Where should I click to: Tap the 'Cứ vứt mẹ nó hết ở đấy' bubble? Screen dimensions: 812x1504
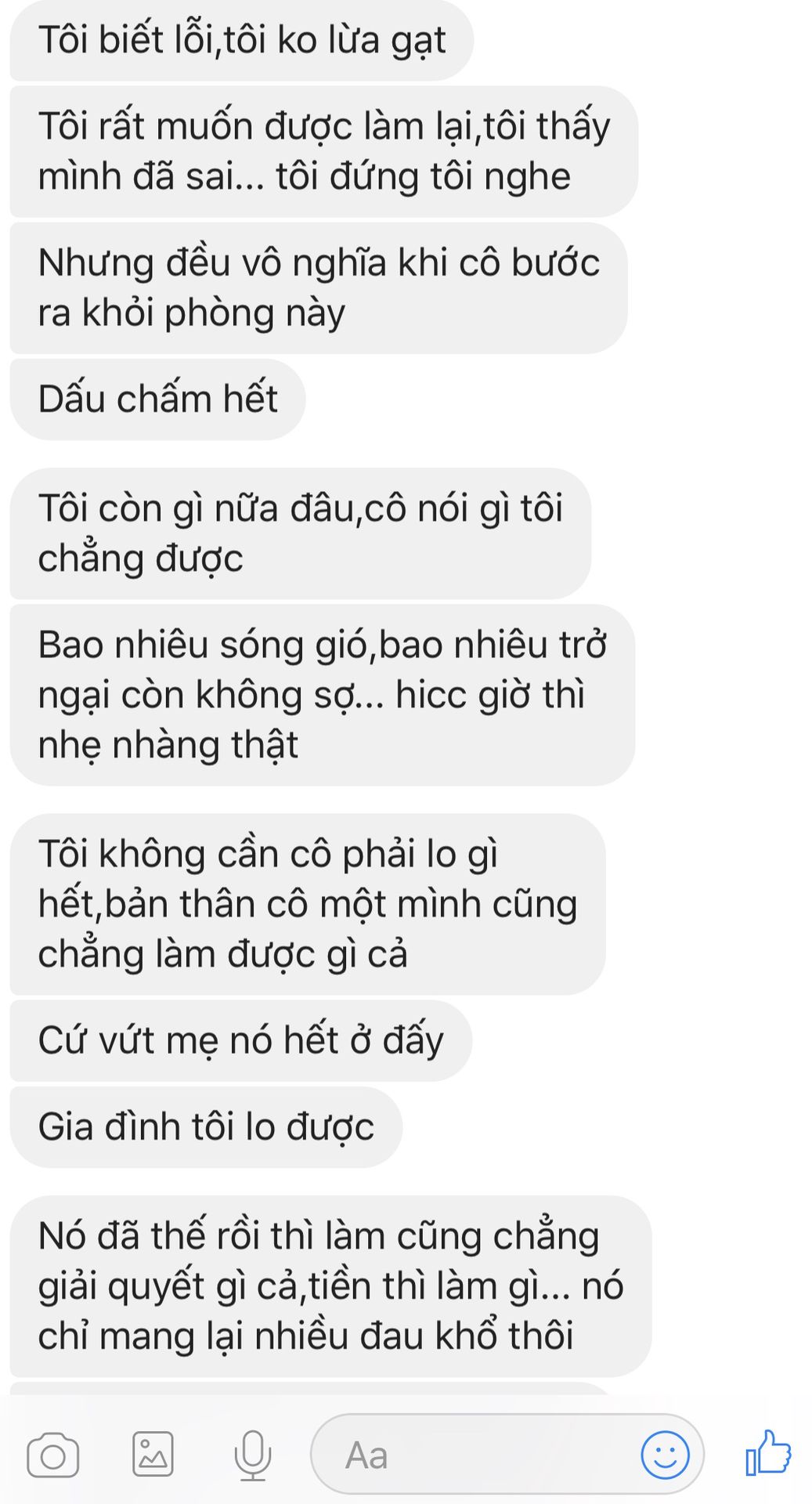click(241, 1040)
